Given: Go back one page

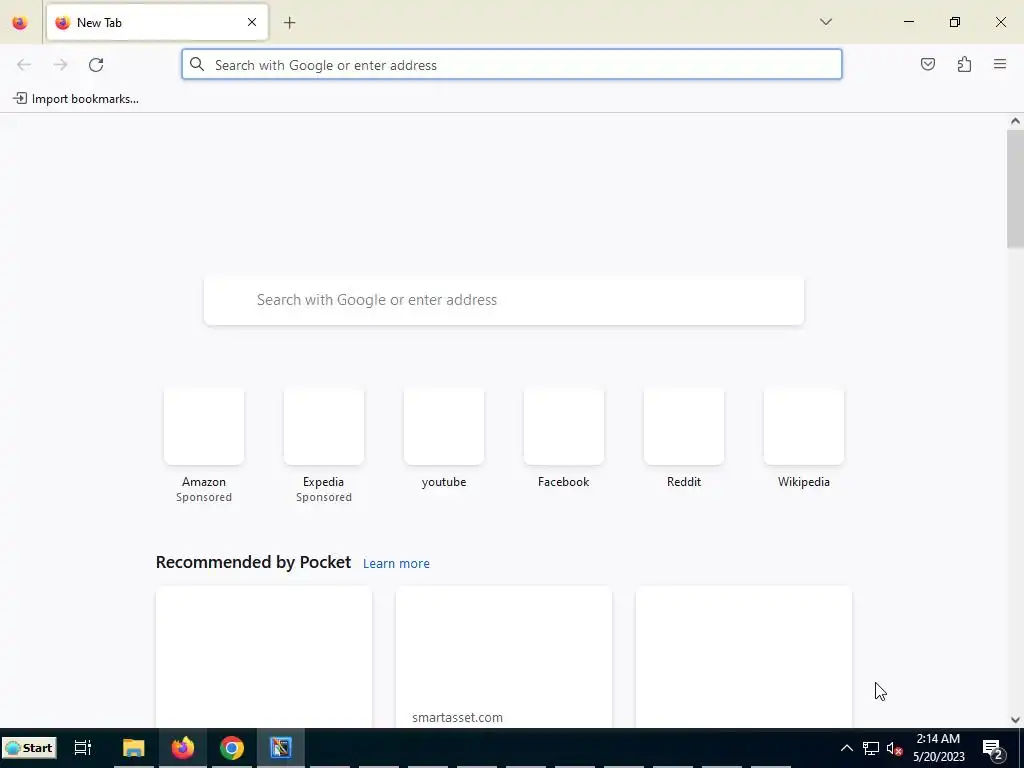Looking at the screenshot, I should [24, 65].
